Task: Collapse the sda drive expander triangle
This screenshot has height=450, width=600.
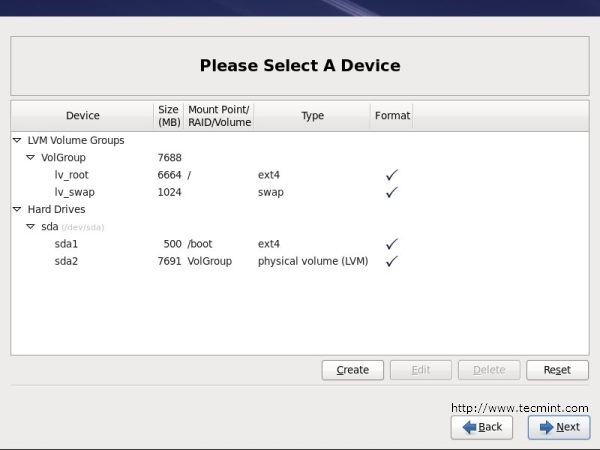Action: point(30,227)
